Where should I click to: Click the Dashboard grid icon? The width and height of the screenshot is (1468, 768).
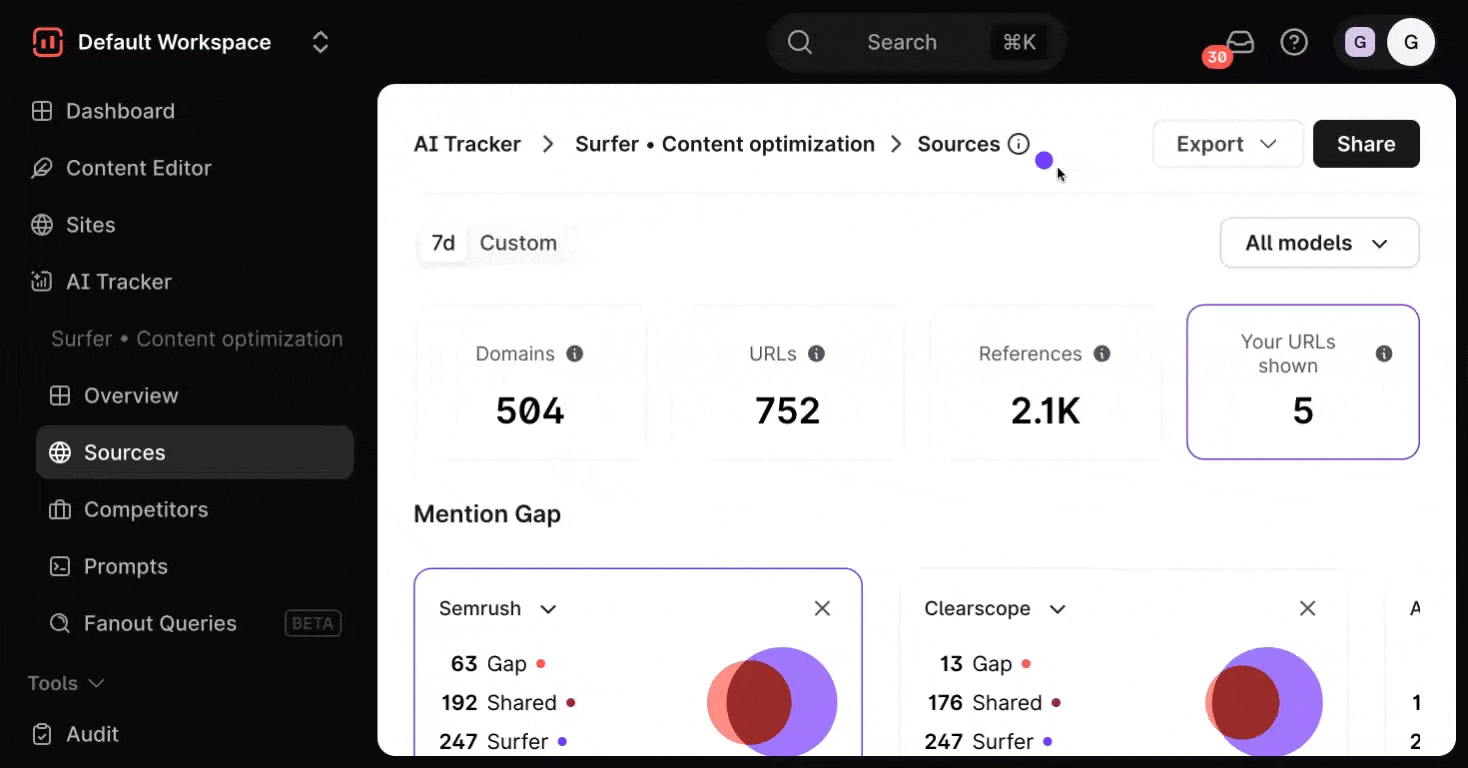click(x=42, y=111)
